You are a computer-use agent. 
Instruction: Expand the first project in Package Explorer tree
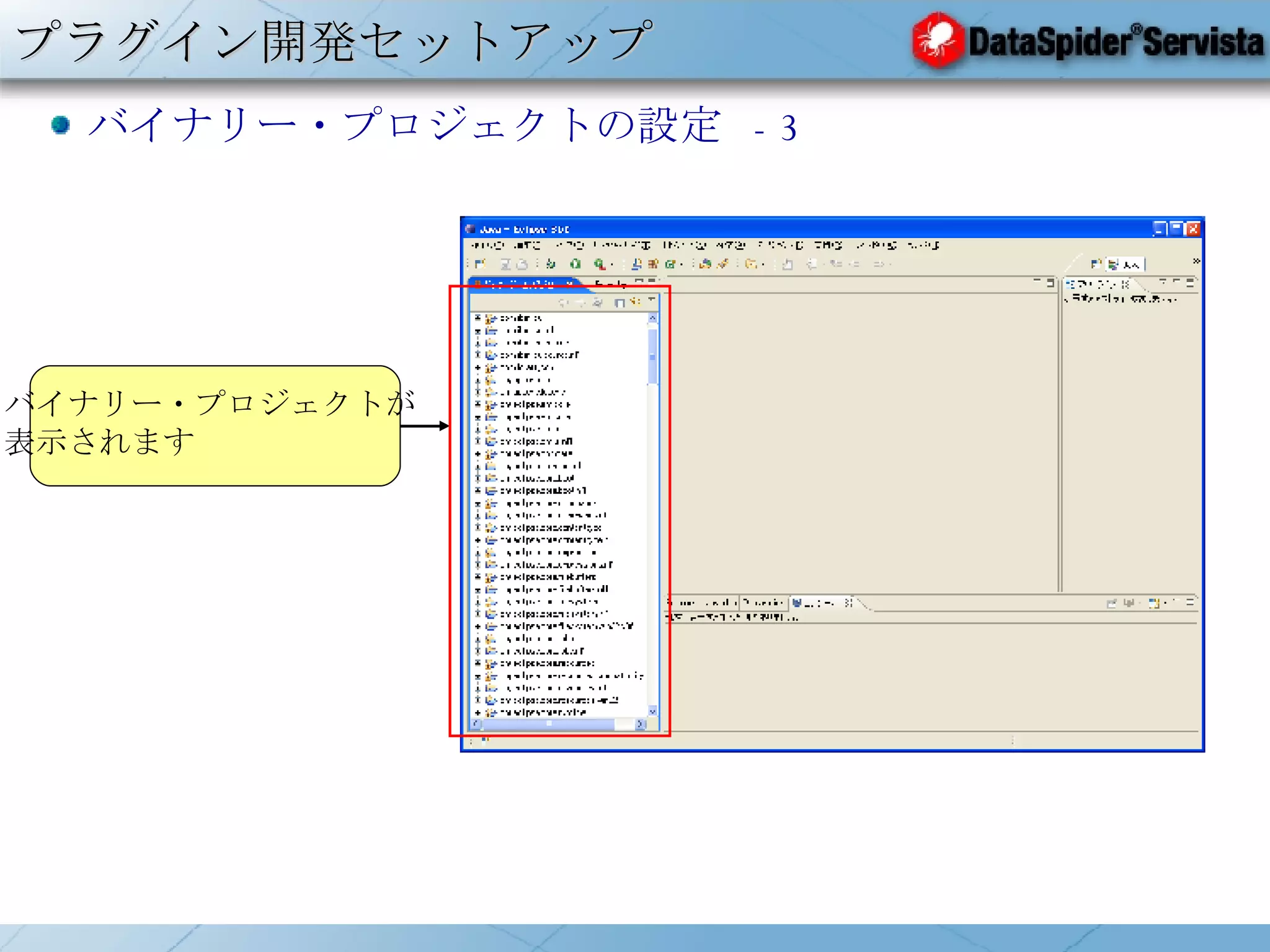[477, 318]
